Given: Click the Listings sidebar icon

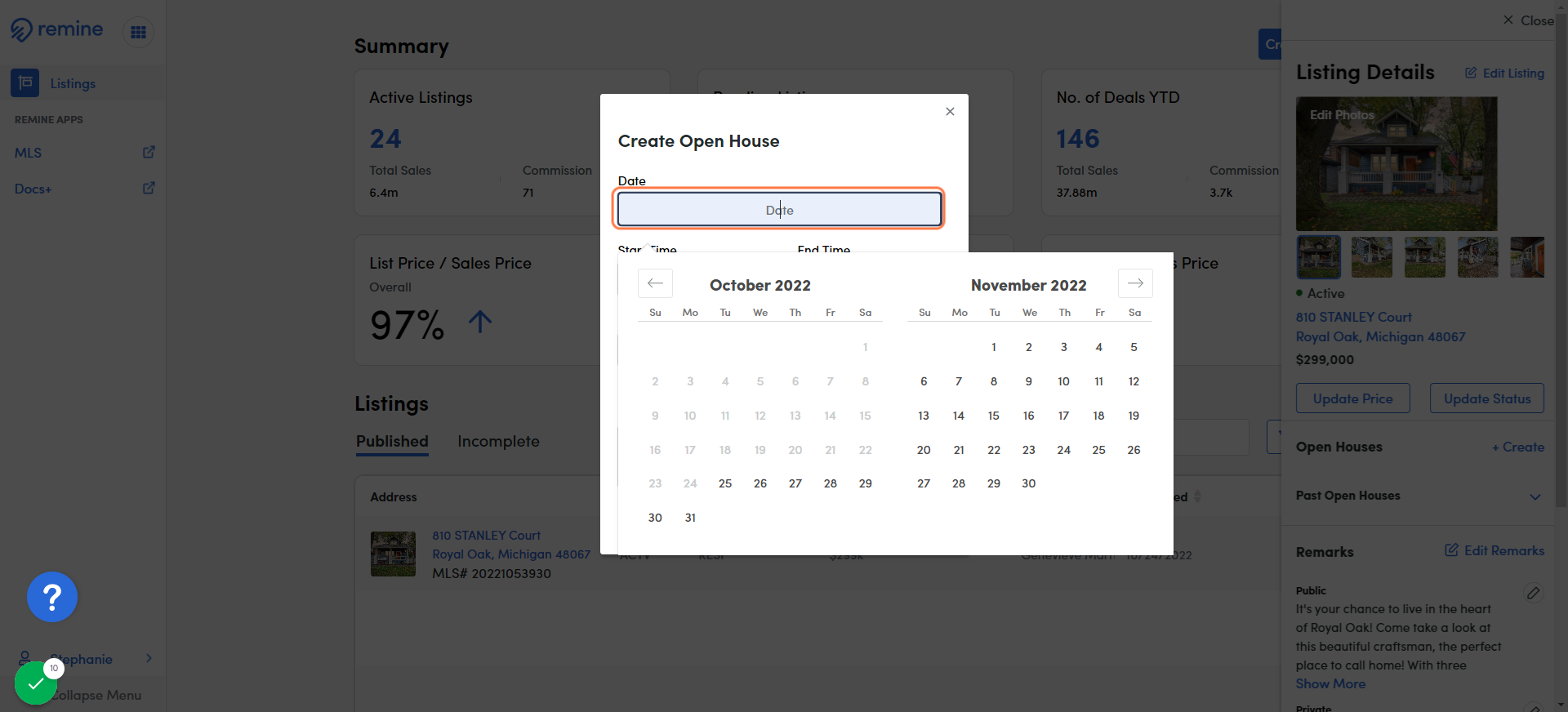Looking at the screenshot, I should tap(24, 83).
